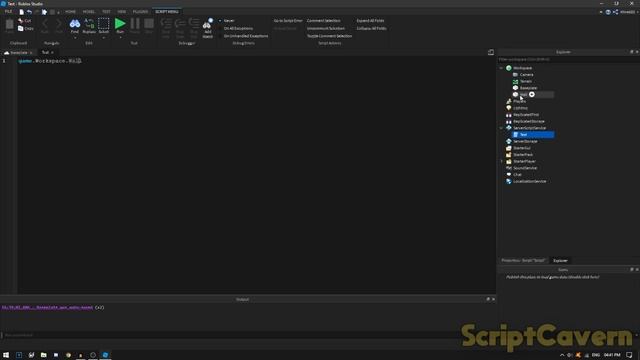Select the Never debug errors option
The image size is (640, 360).
(x=226, y=20)
